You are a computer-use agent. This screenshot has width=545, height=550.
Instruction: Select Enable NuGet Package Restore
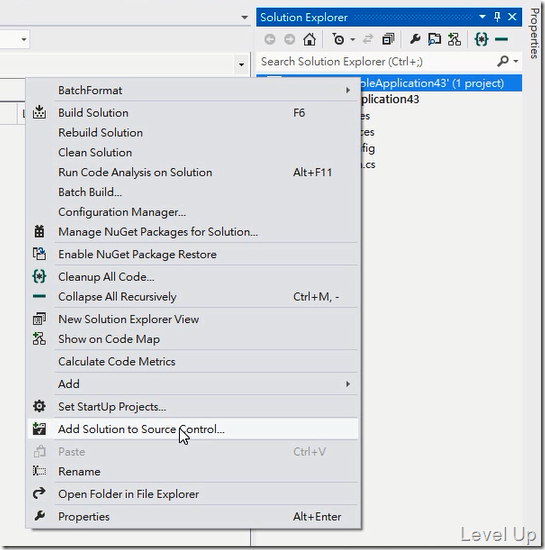(192, 254)
